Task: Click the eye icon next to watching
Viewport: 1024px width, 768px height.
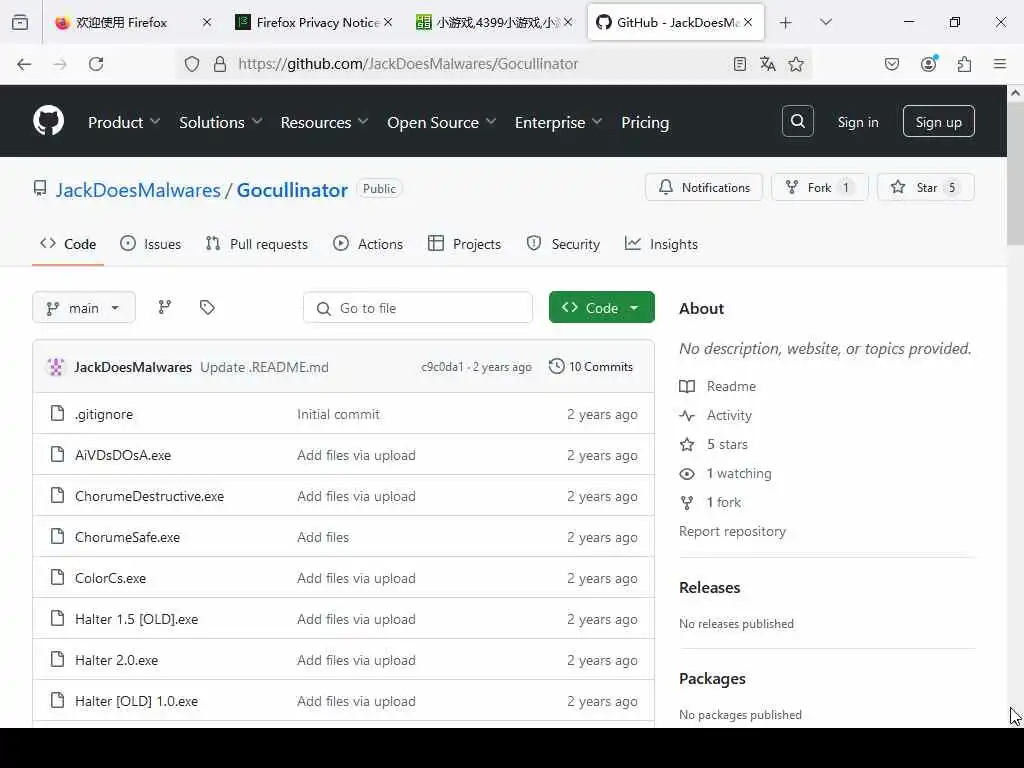Action: point(687,473)
